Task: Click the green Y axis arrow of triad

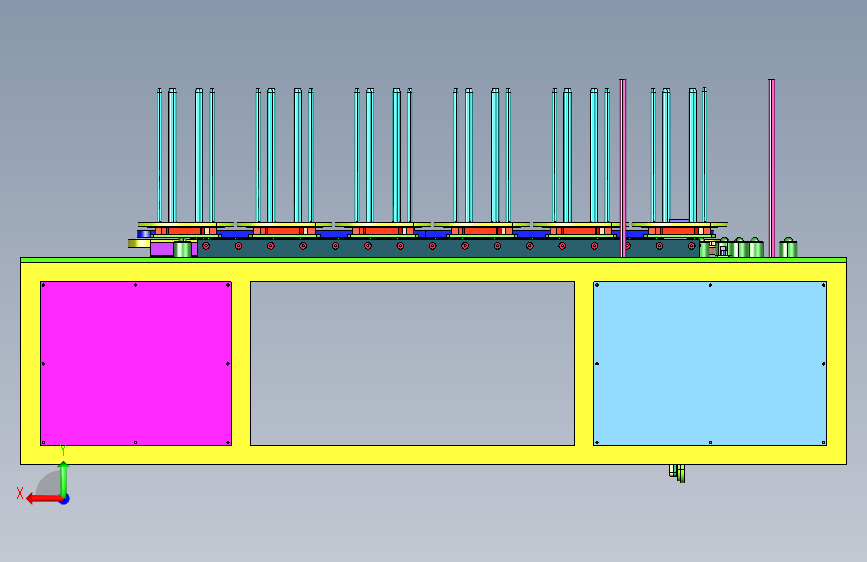Action: pos(64,478)
